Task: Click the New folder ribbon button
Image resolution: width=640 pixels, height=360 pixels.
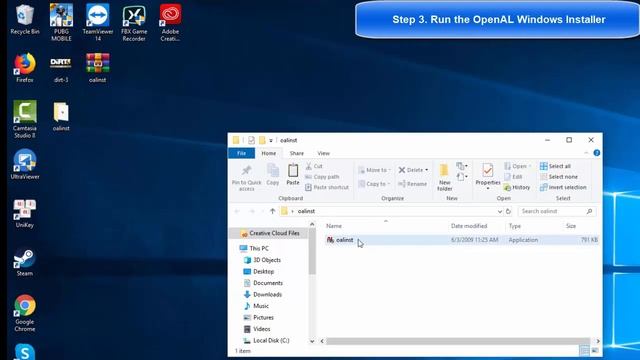Action: point(444,177)
